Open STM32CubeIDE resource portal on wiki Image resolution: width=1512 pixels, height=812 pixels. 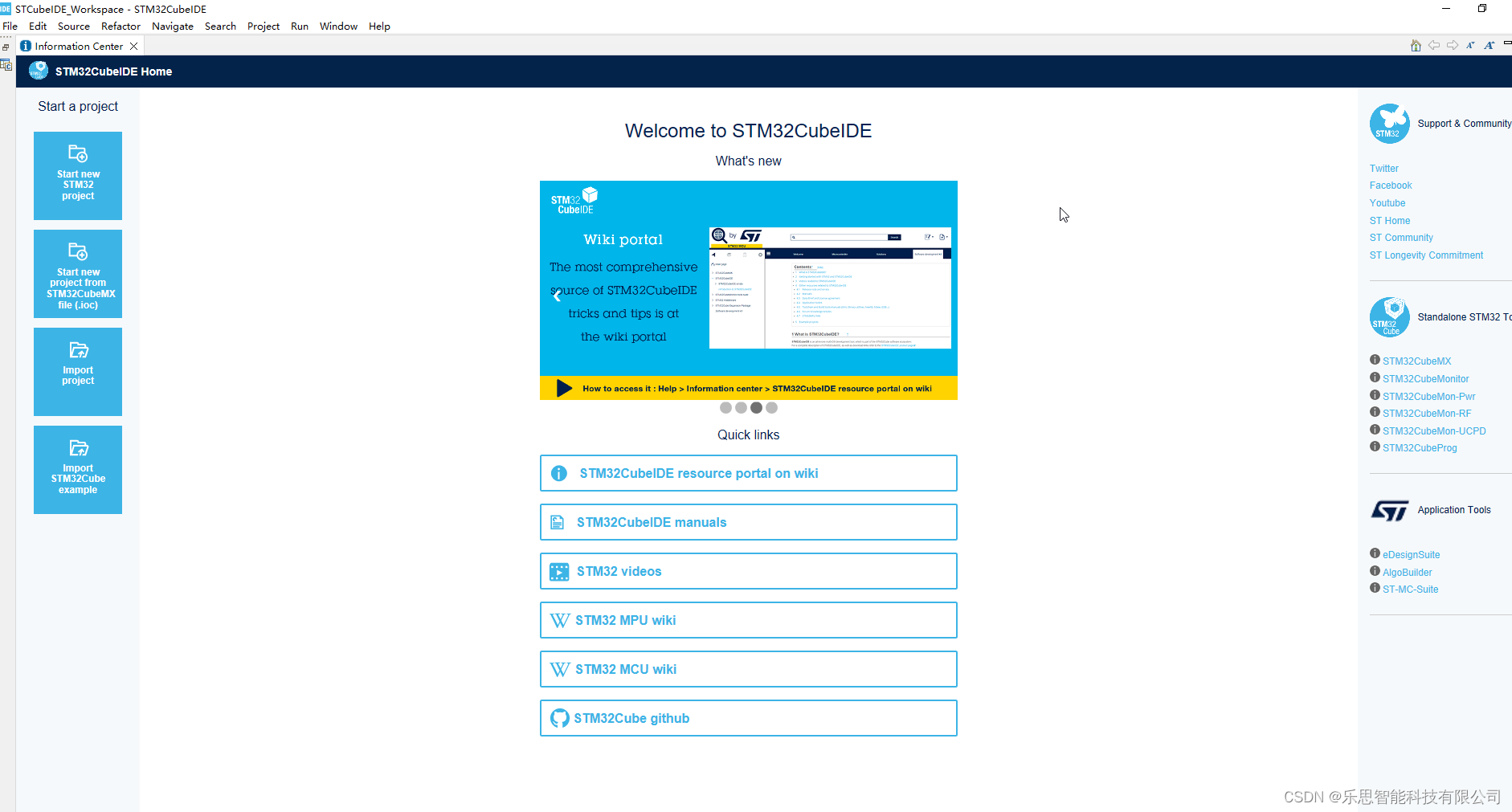point(749,473)
